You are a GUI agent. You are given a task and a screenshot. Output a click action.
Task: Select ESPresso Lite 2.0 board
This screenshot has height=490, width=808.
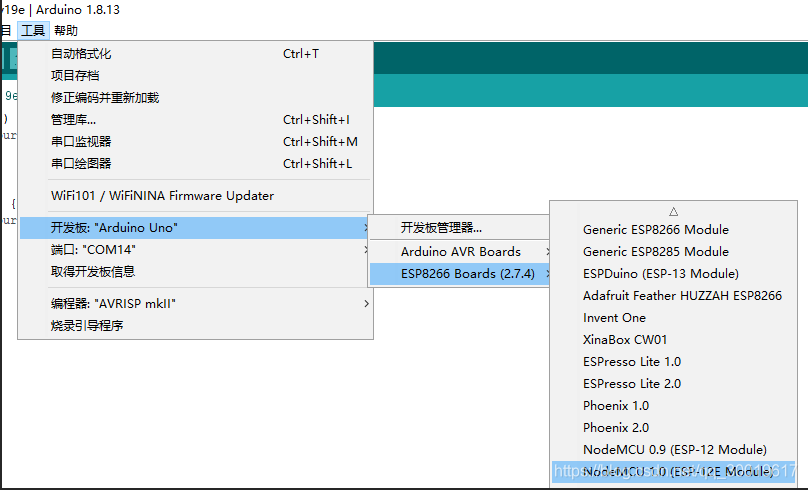coord(673,384)
